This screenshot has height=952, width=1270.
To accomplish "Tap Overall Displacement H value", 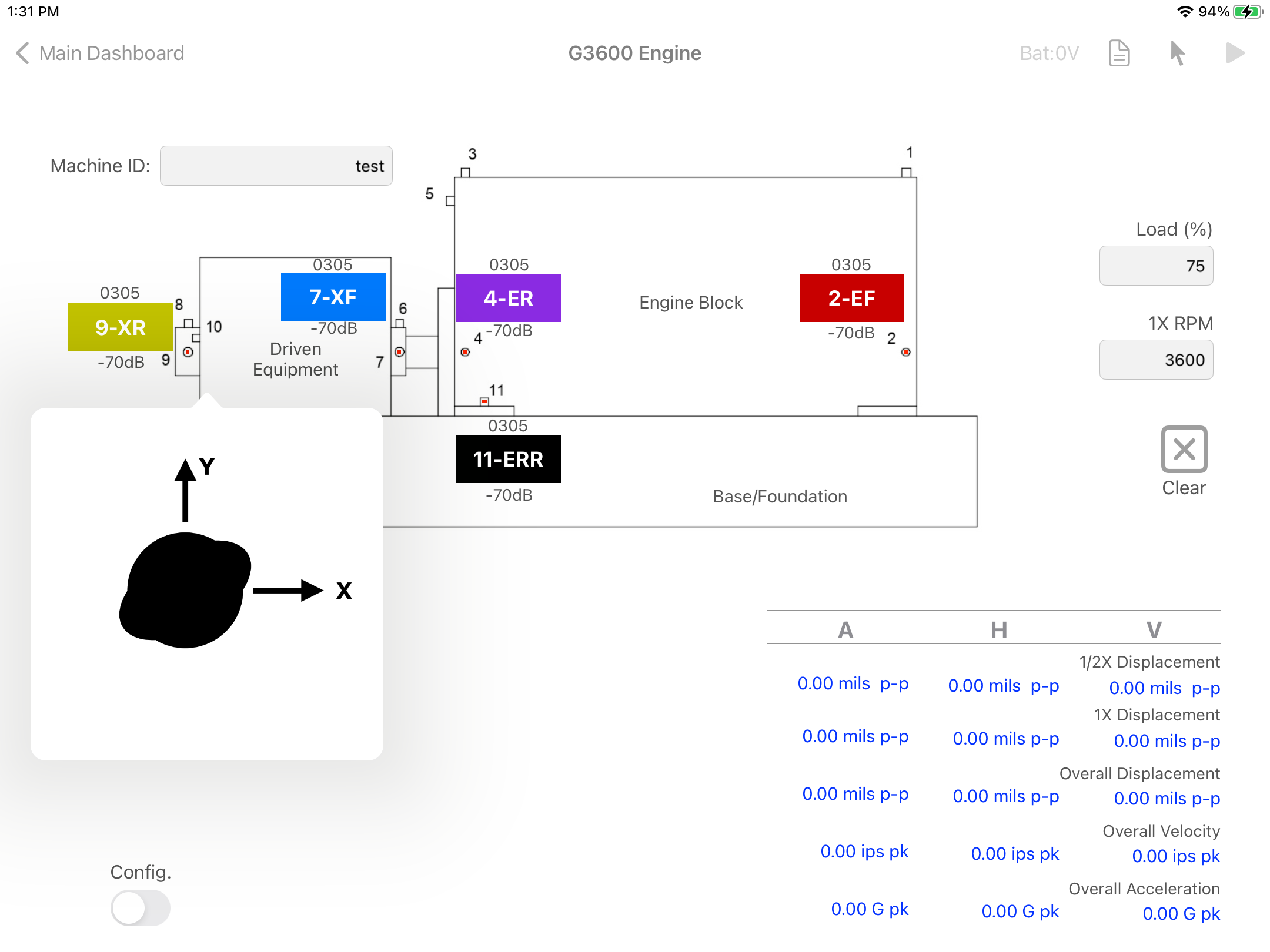I will [x=1006, y=796].
